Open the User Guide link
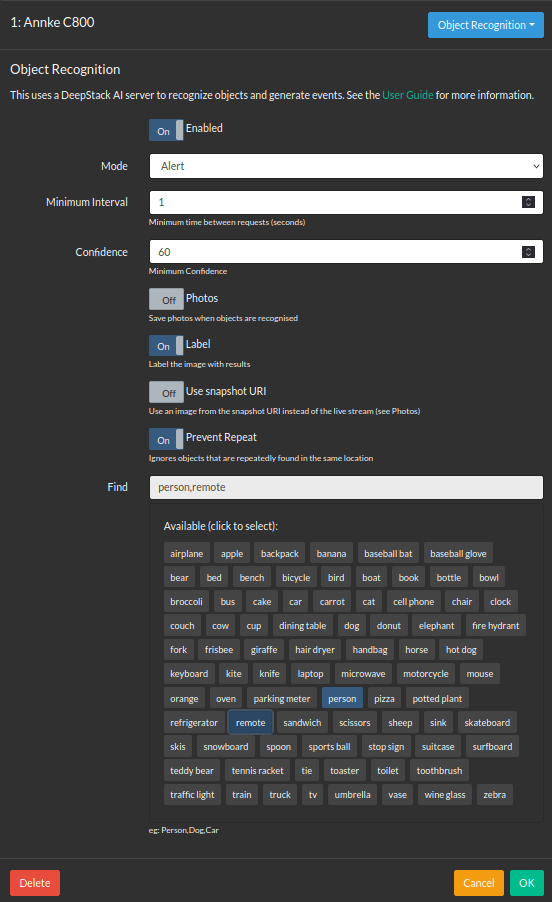The image size is (552, 902). coord(408,95)
